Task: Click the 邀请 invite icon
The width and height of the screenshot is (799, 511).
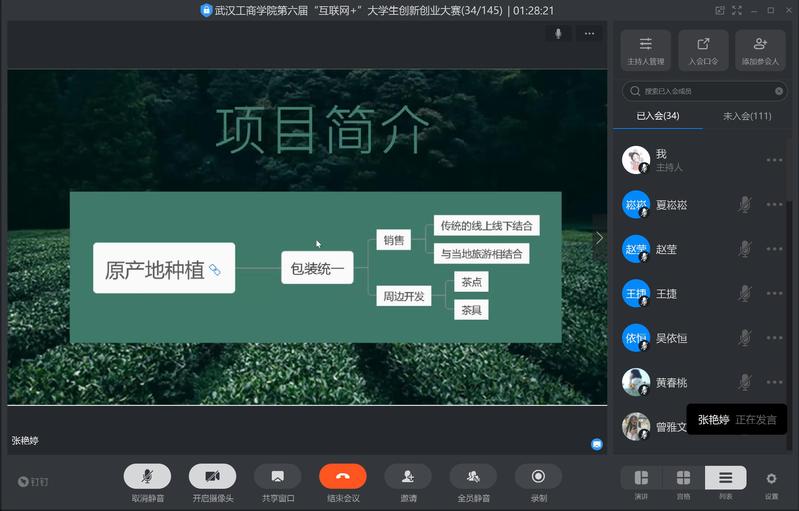Action: (408, 476)
